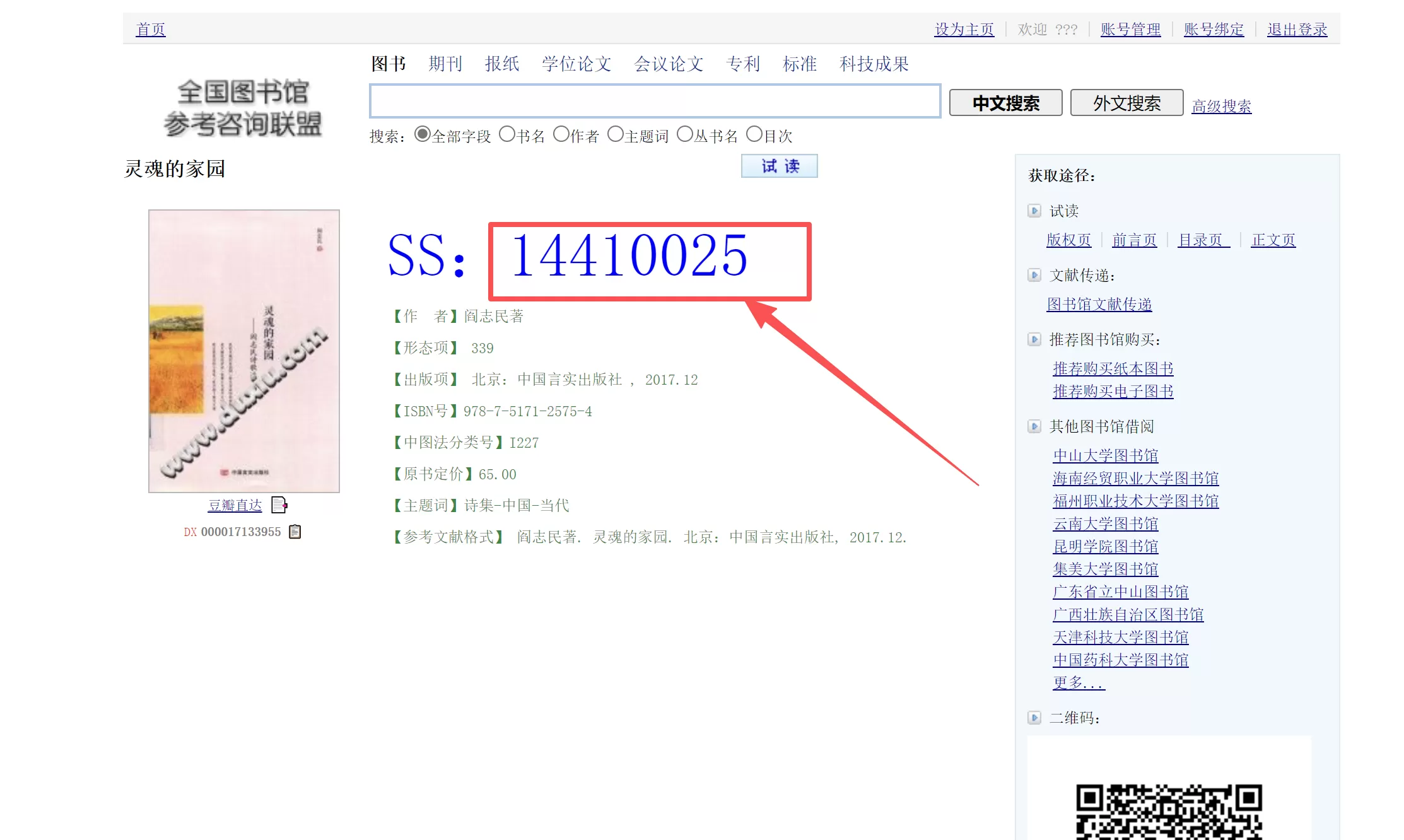The height and width of the screenshot is (840, 1404).
Task: Select the 作者 radio button
Action: click(x=561, y=134)
